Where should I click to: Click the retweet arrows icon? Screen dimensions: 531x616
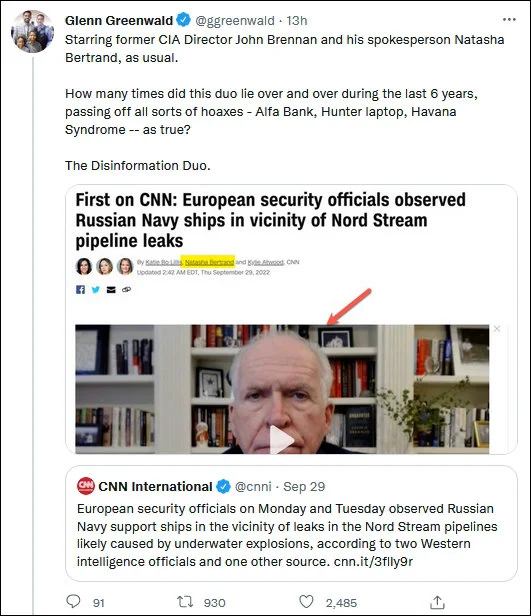185,601
